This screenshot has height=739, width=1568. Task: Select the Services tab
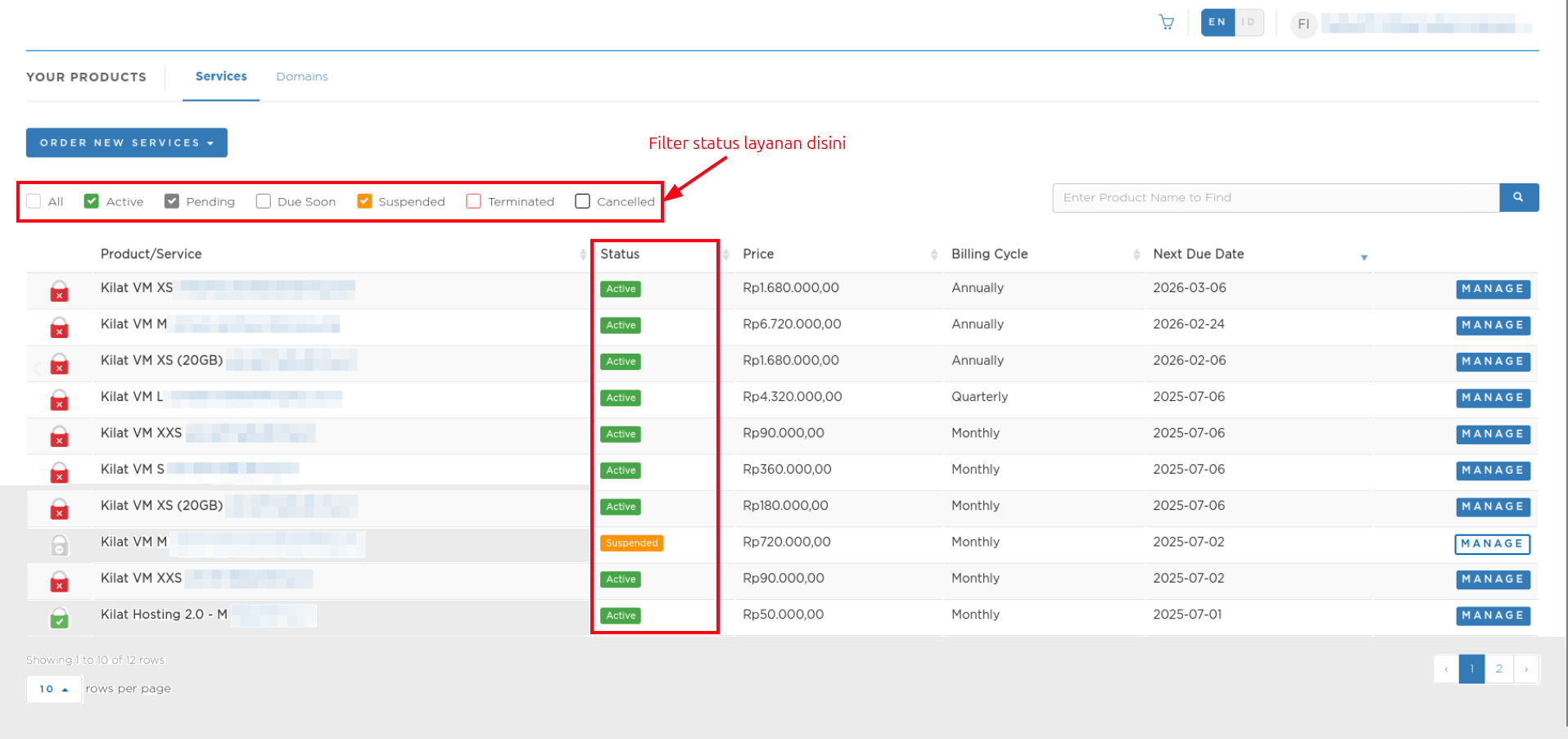pos(220,76)
